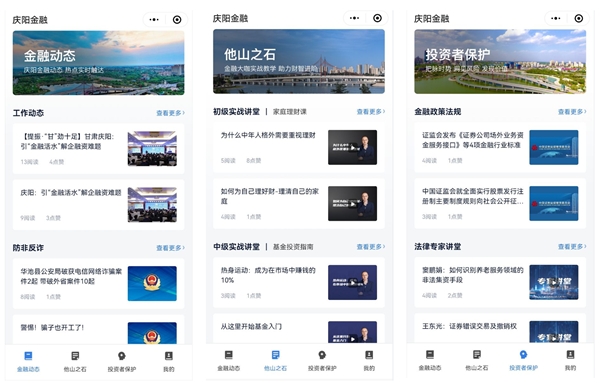Open lecture 王东光：证券错误交易及撤销权
The image size is (600, 383).
pyautogui.click(x=500, y=328)
